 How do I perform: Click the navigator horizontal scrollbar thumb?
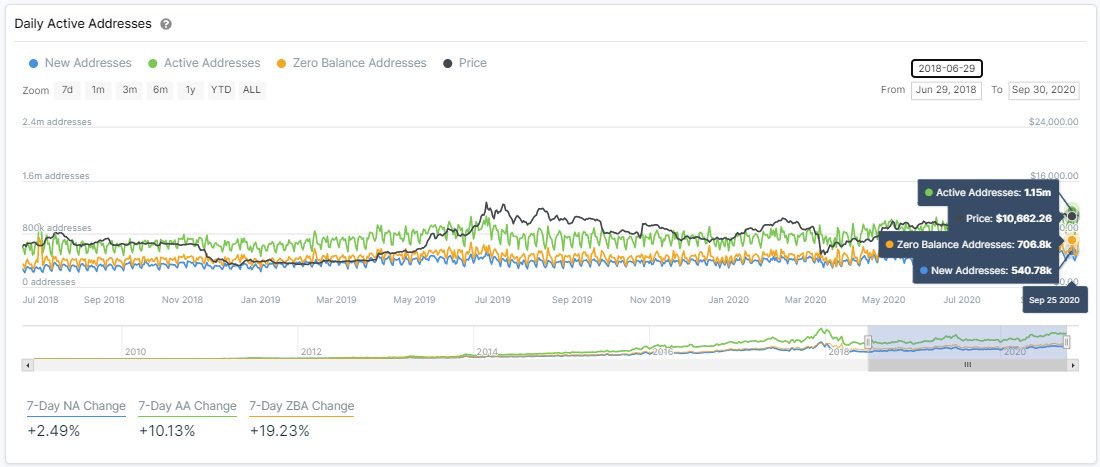point(967,366)
